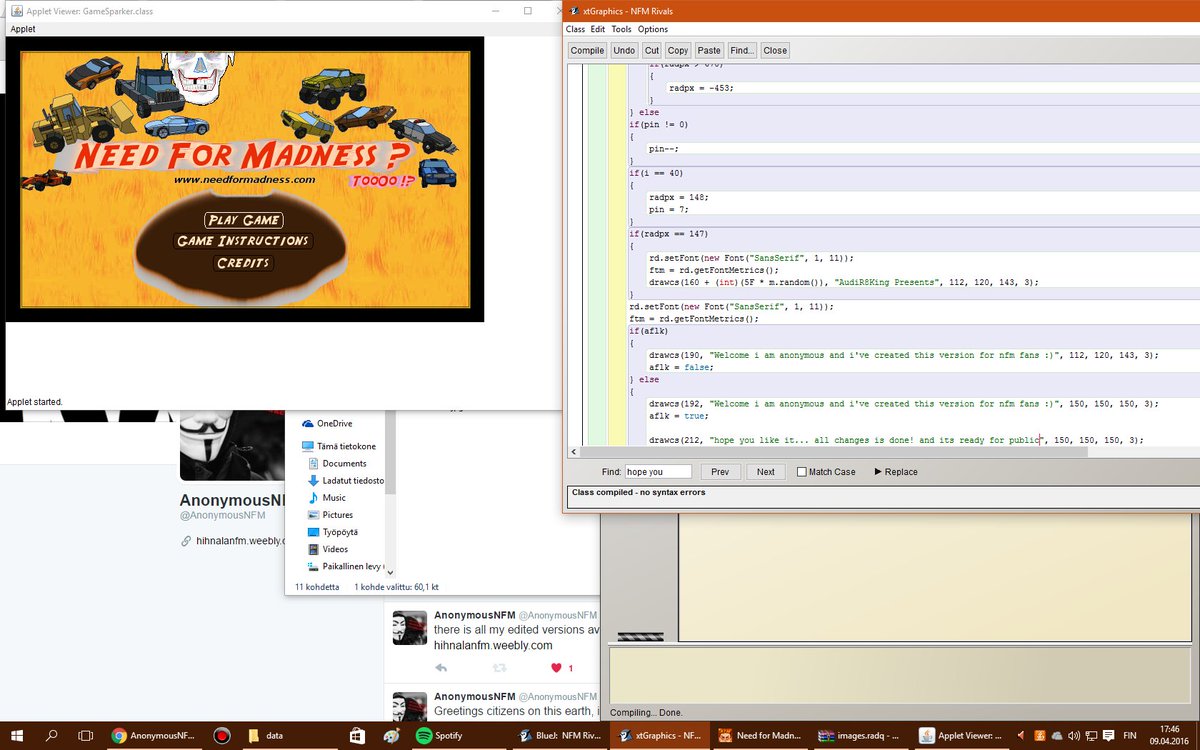
Task: Switch to Applet Viewer taskbar item
Action: point(961,736)
